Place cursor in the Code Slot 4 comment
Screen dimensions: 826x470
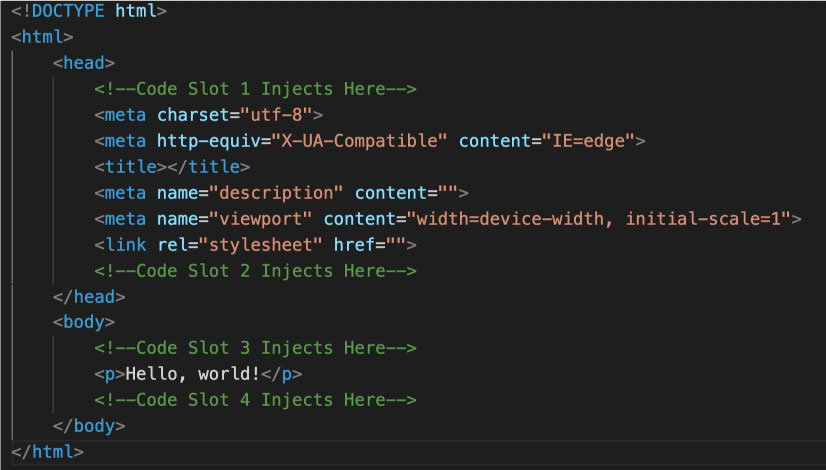click(255, 400)
